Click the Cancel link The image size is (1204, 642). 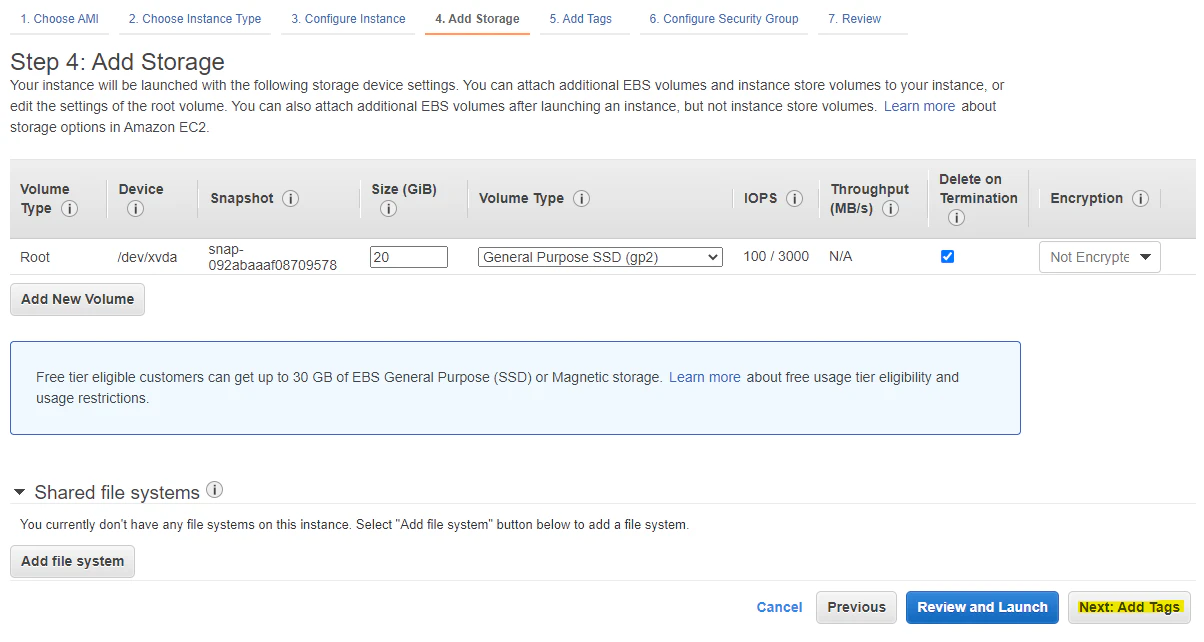[x=779, y=607]
